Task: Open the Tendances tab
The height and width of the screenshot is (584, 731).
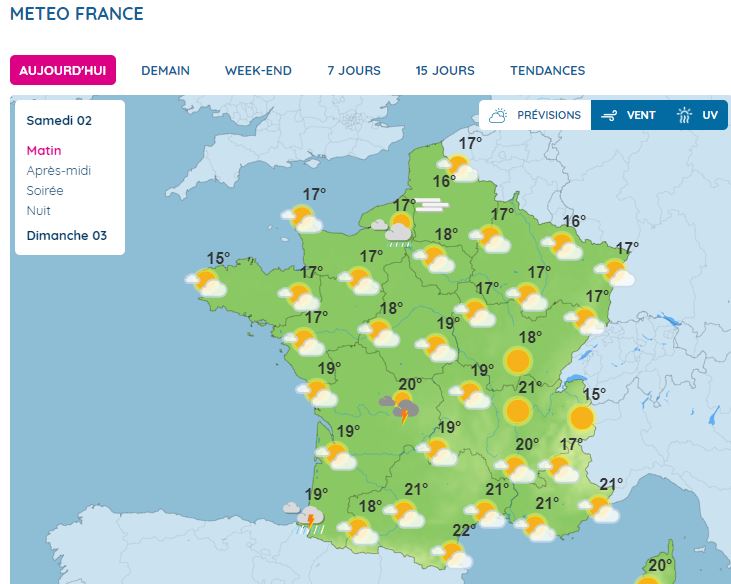Action: [x=548, y=70]
